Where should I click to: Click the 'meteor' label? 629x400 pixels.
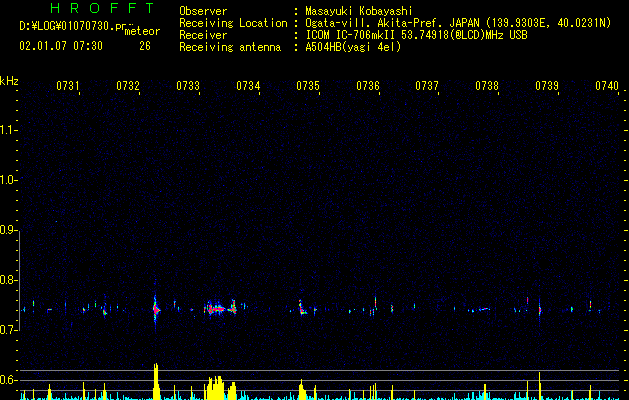click(x=142, y=31)
